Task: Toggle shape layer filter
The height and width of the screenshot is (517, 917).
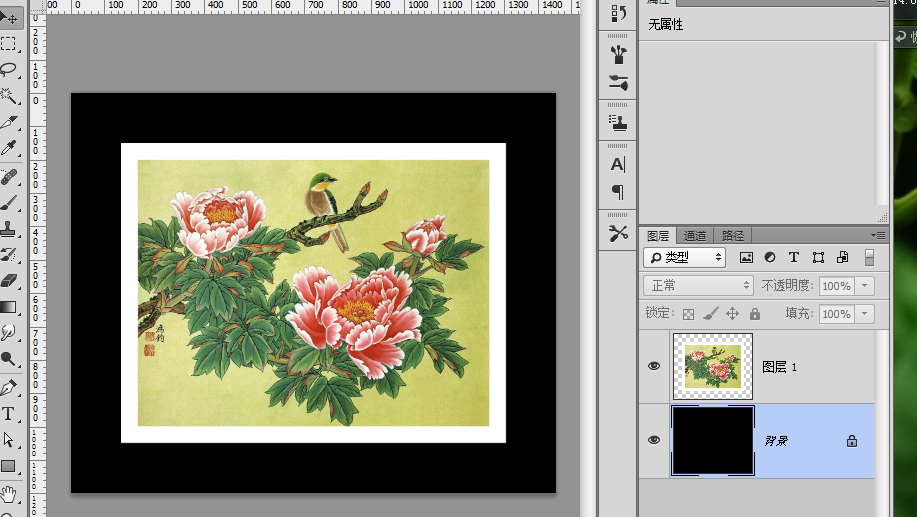Action: pos(818,257)
